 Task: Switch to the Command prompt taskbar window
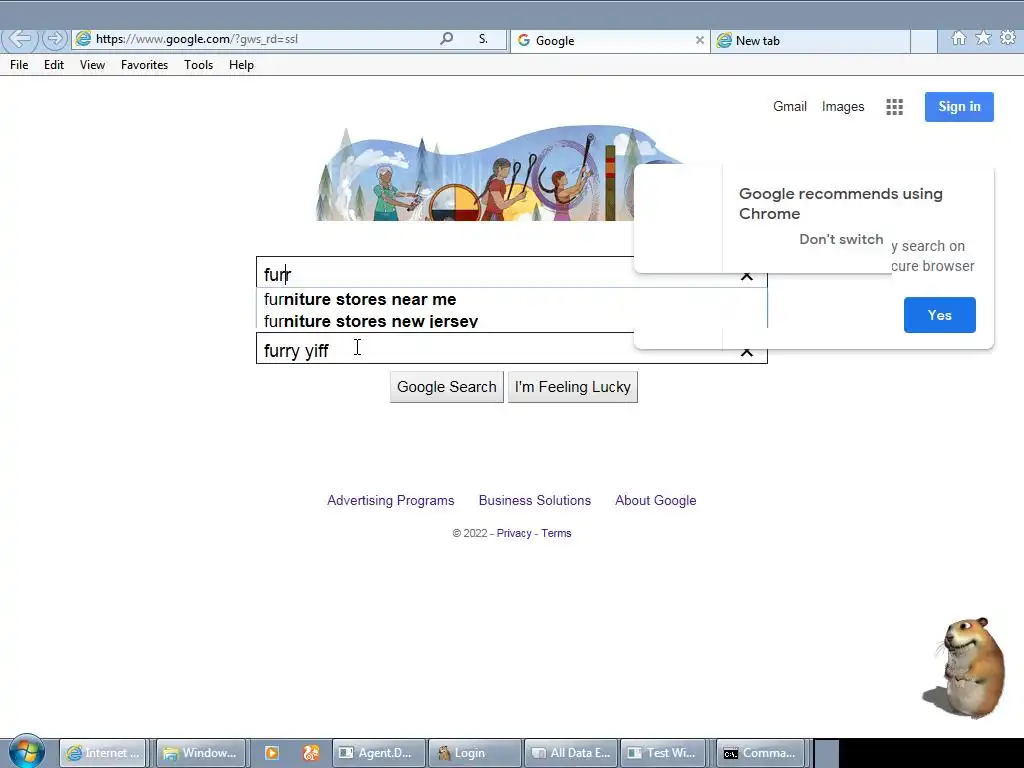click(762, 753)
